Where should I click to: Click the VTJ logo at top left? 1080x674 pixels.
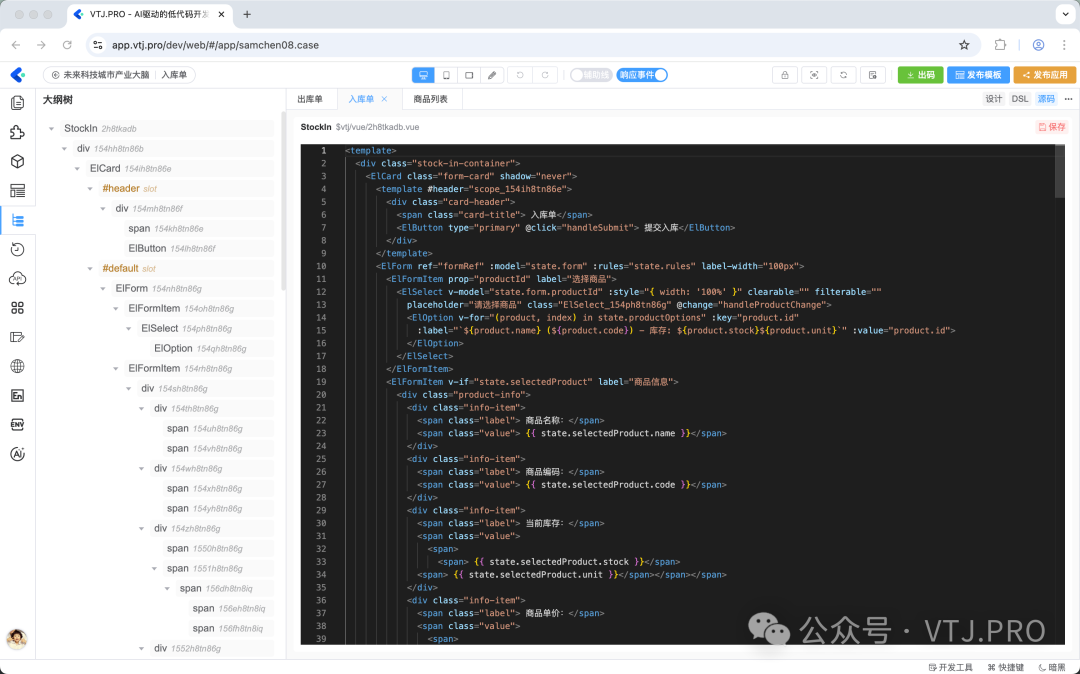(17, 74)
